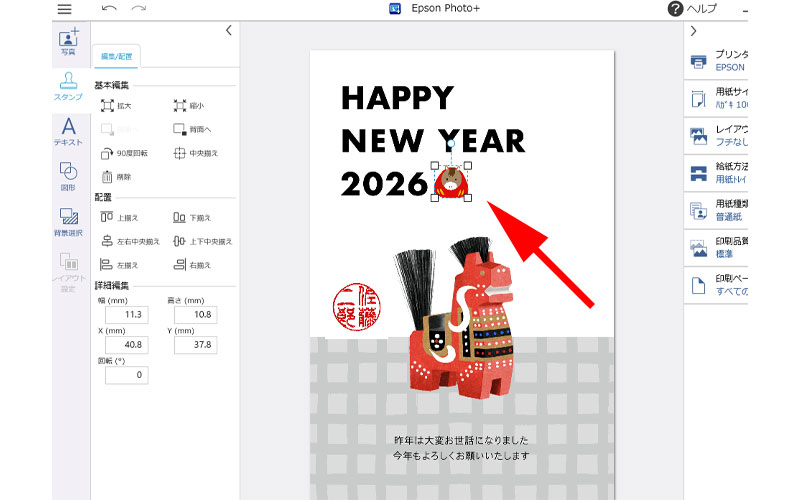Select the Stamp (スタンプ) tool
This screenshot has height=500, width=800.
(68, 86)
